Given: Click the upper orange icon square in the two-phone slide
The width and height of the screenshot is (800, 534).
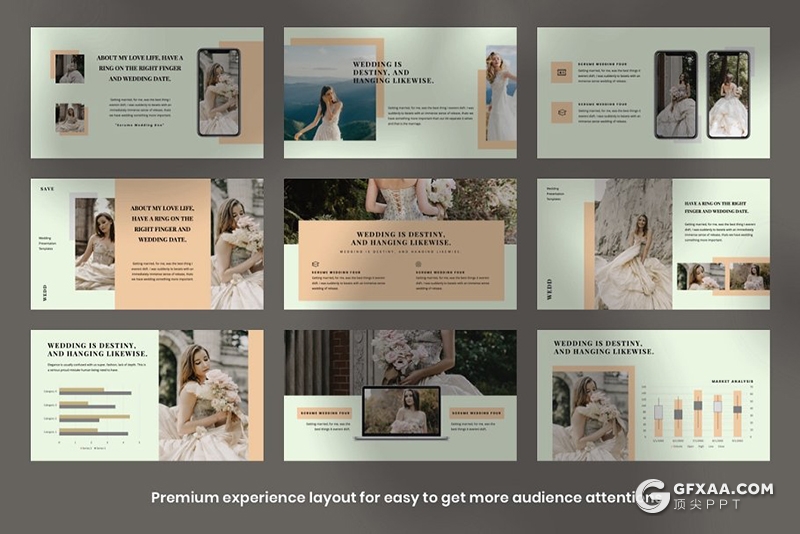Looking at the screenshot, I should point(562,72).
